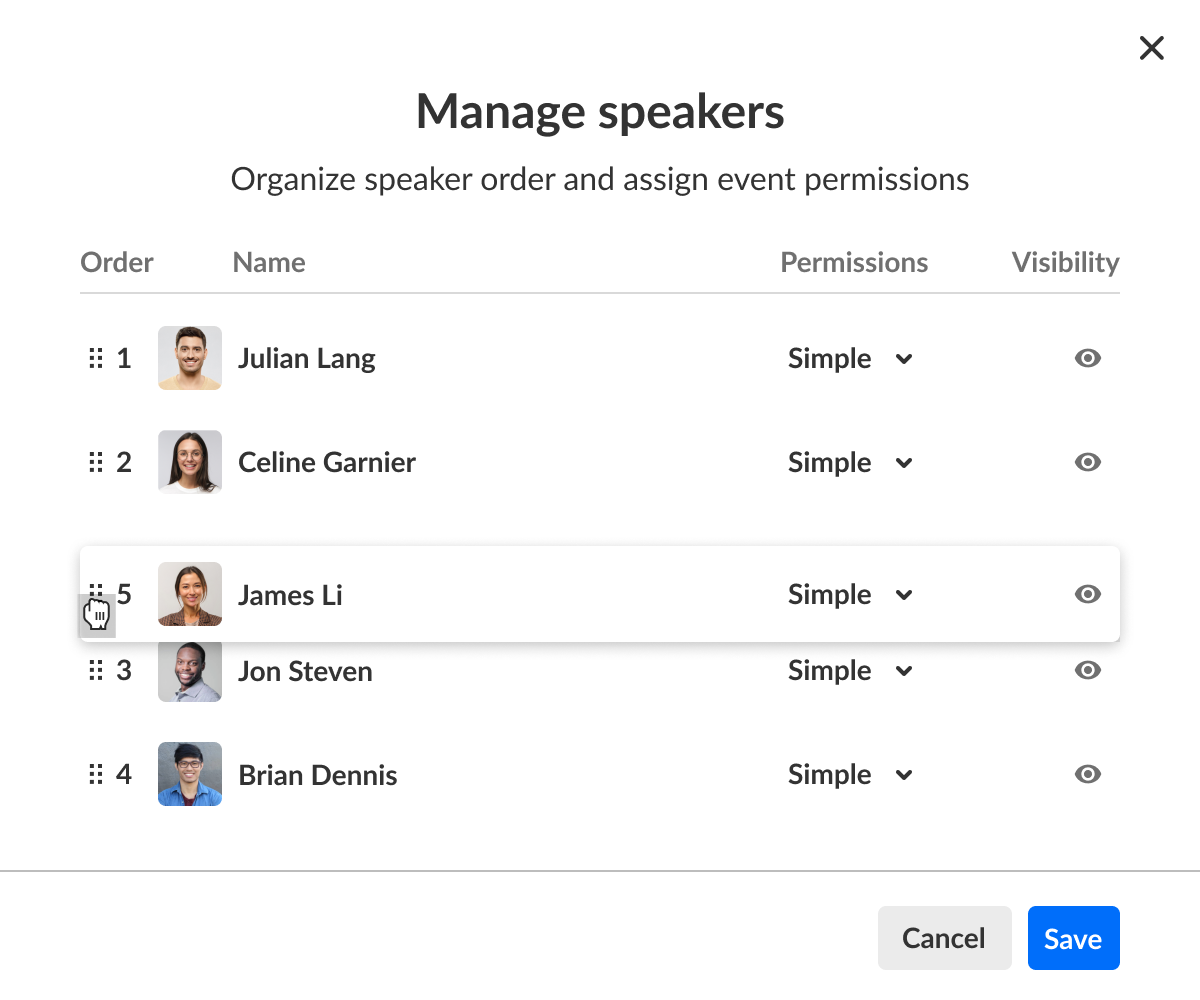
Task: Change permissions for Jon Steven
Action: 851,670
